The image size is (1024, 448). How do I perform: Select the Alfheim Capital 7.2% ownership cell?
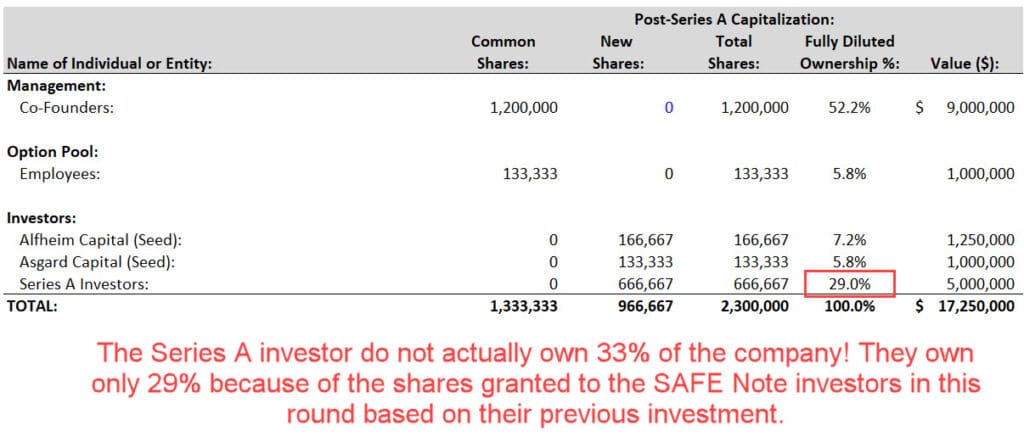pyautogui.click(x=849, y=240)
